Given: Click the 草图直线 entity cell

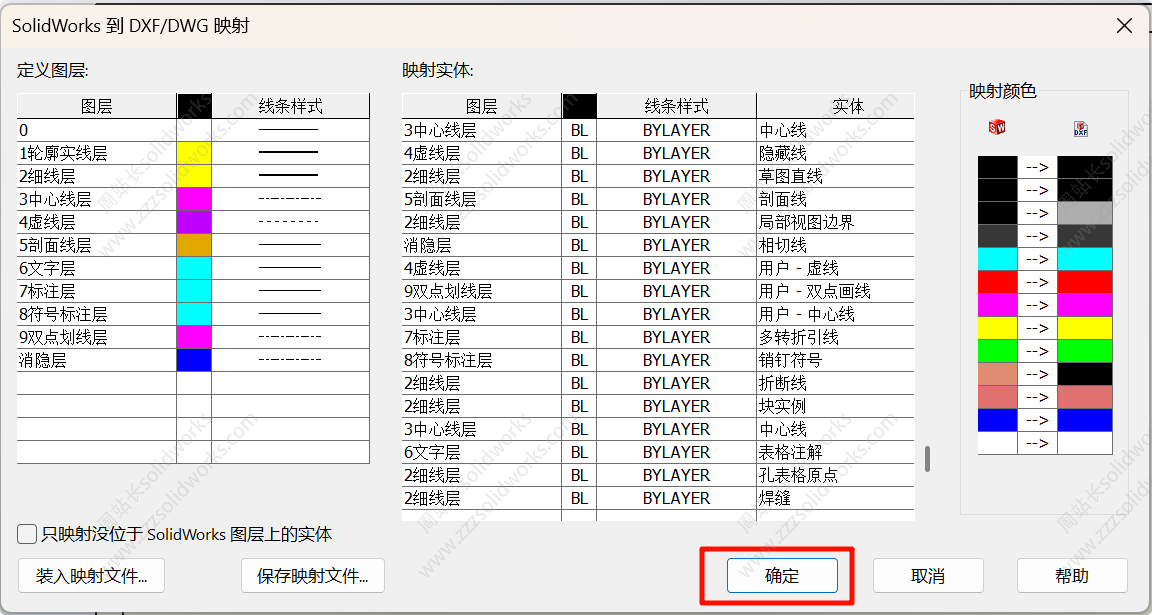Looking at the screenshot, I should [835, 176].
